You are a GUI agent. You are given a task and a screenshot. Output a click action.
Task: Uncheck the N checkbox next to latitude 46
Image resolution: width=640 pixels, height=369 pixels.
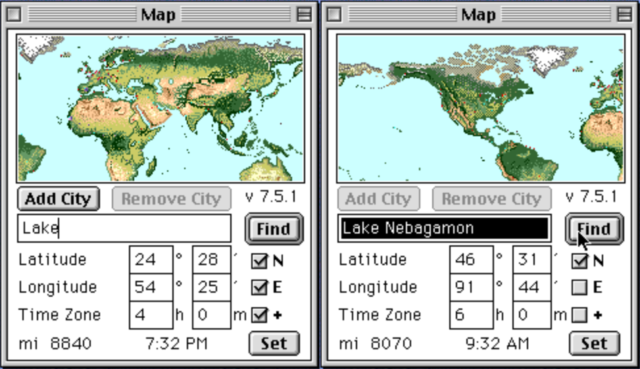[x=579, y=260]
